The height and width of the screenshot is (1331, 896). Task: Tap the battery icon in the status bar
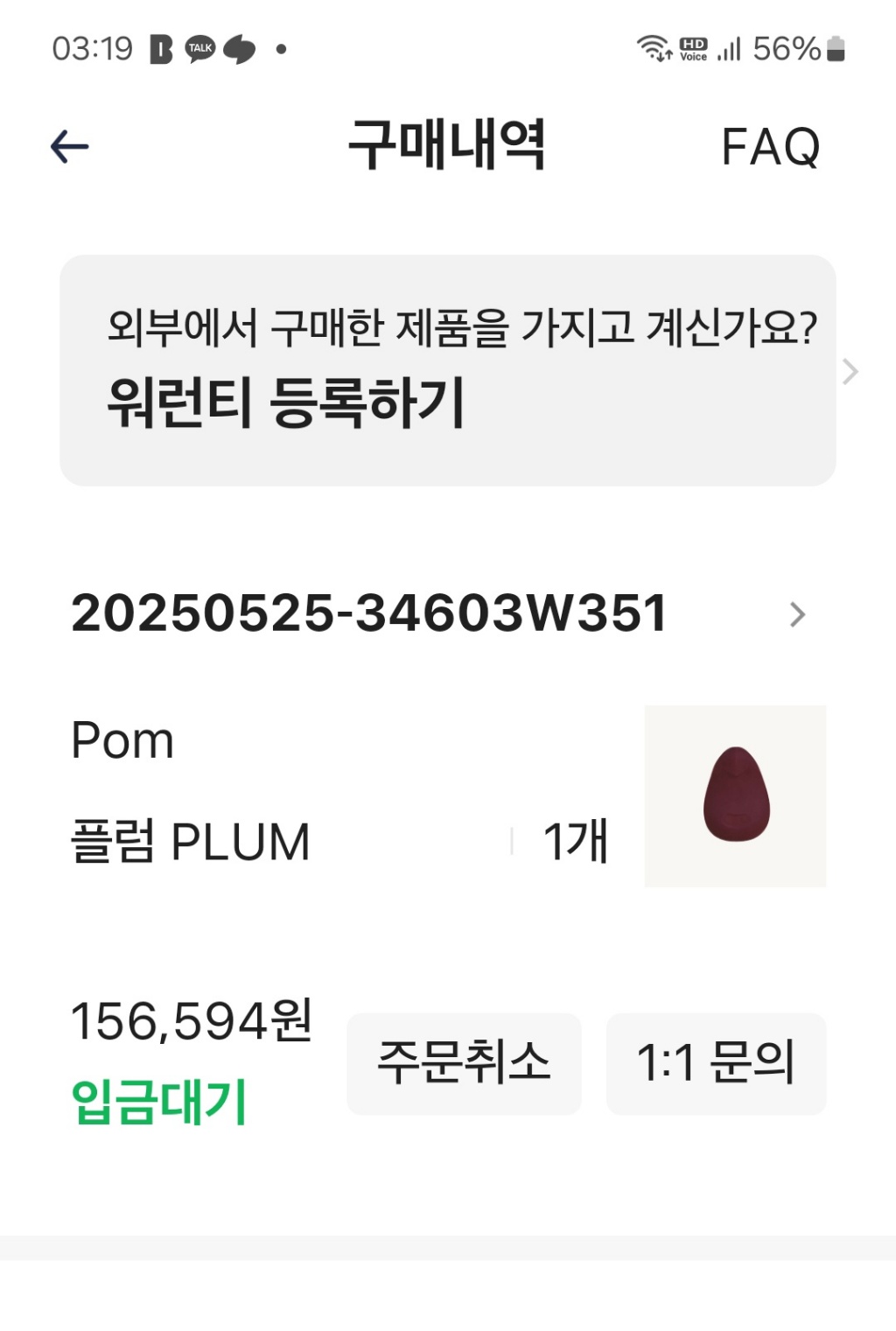[836, 49]
